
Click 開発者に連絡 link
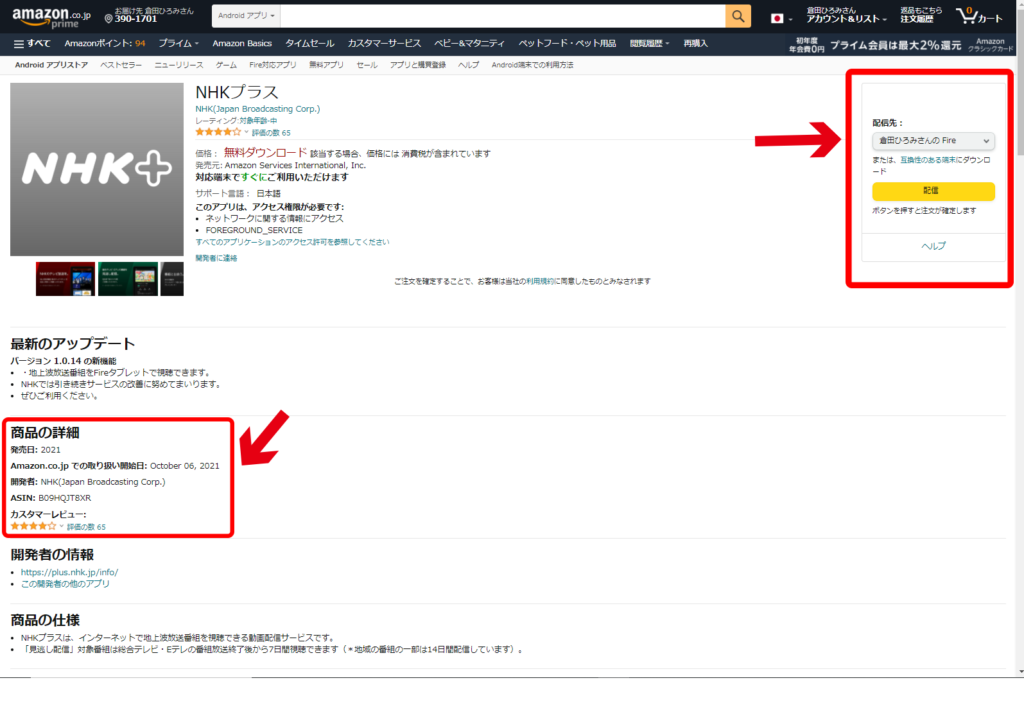coord(216,258)
